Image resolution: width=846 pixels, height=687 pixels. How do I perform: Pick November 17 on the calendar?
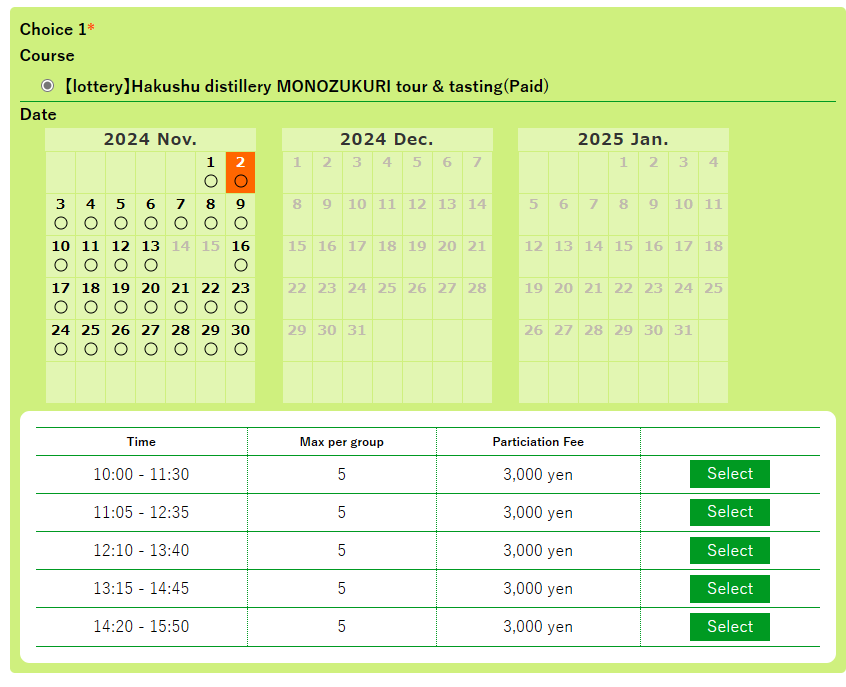tap(60, 299)
